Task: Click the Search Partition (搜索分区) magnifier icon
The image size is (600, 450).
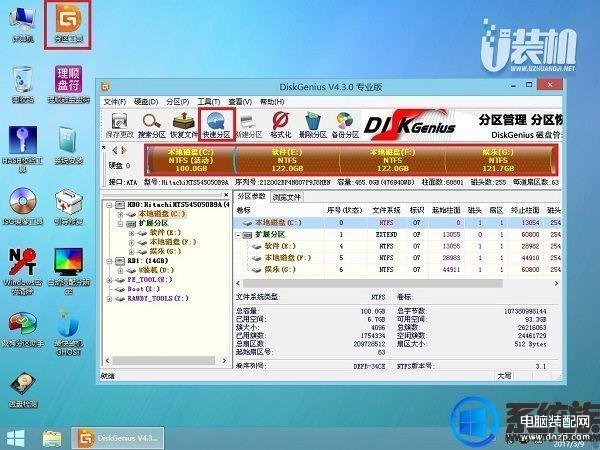Action: [152, 126]
